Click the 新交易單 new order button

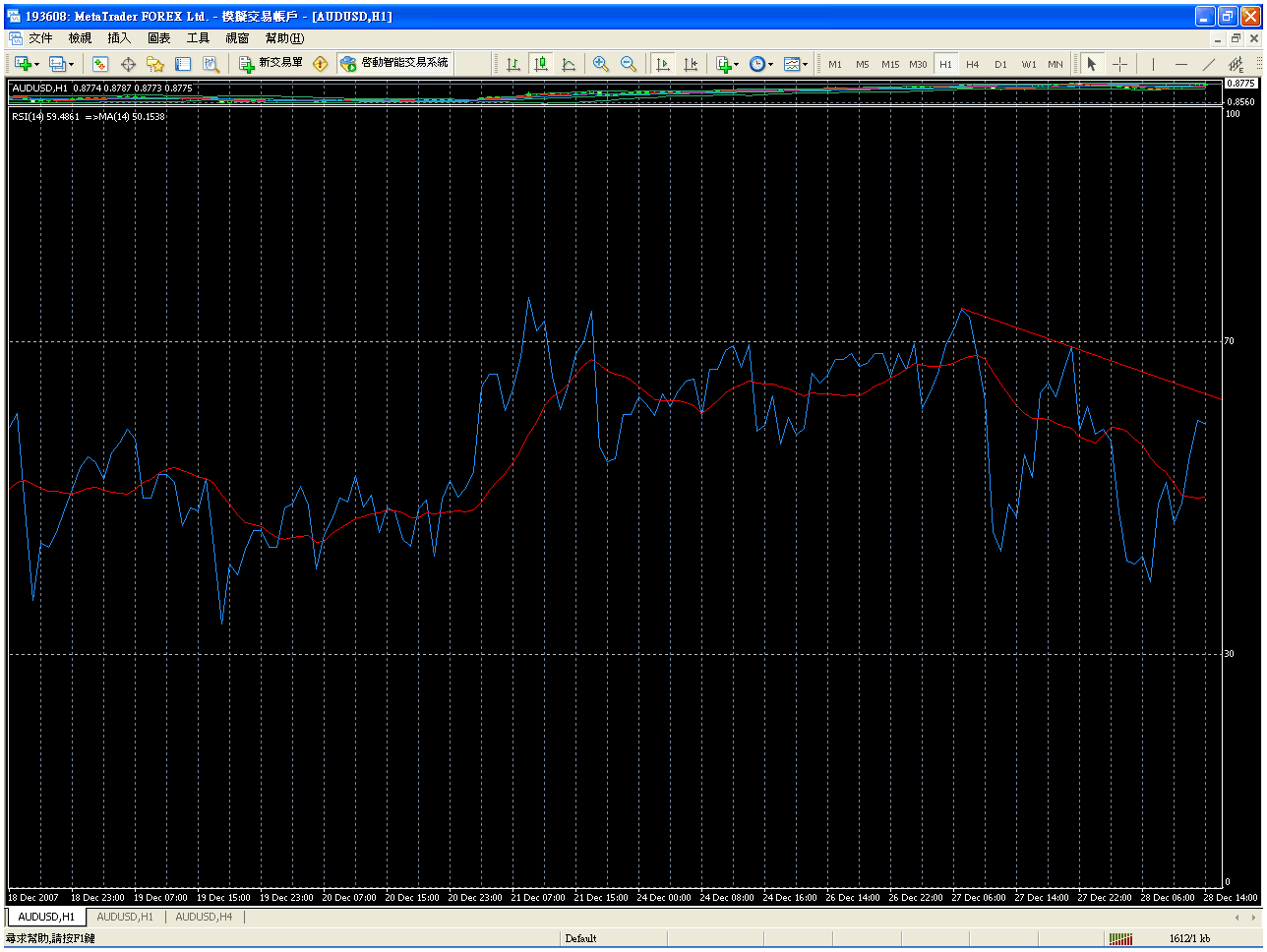(x=271, y=64)
